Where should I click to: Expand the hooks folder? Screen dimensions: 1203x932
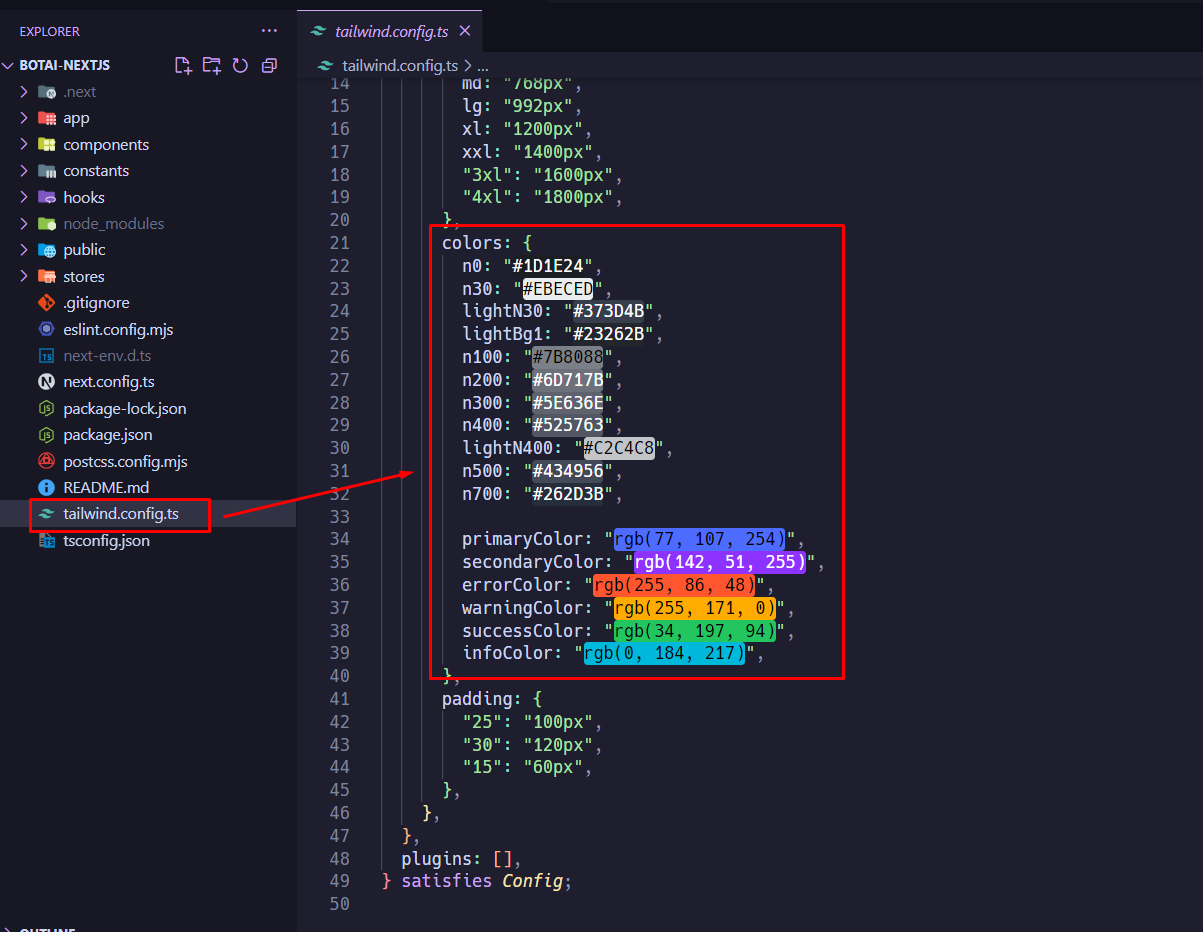pyautogui.click(x=24, y=197)
